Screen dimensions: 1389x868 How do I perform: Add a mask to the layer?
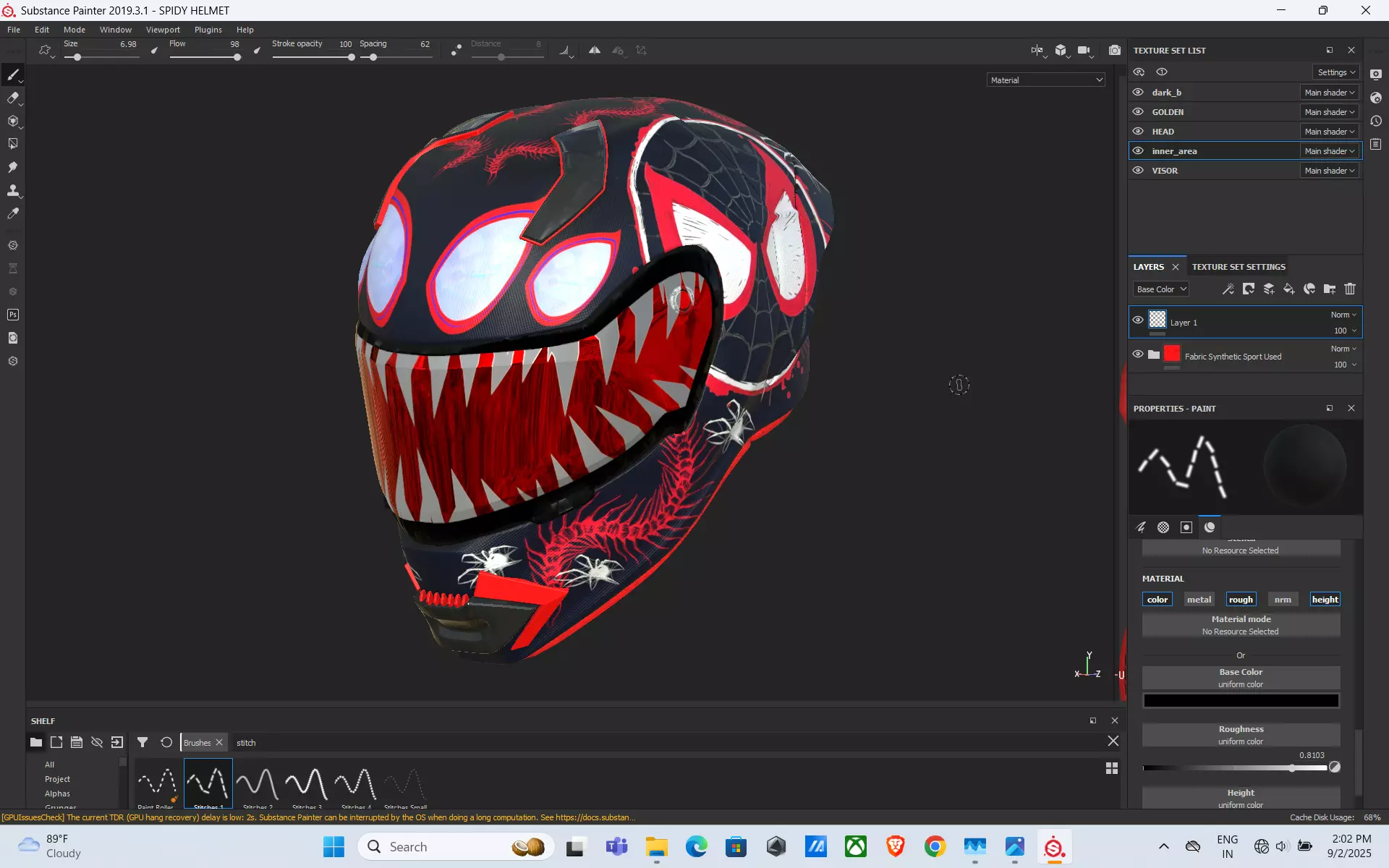[1249, 289]
